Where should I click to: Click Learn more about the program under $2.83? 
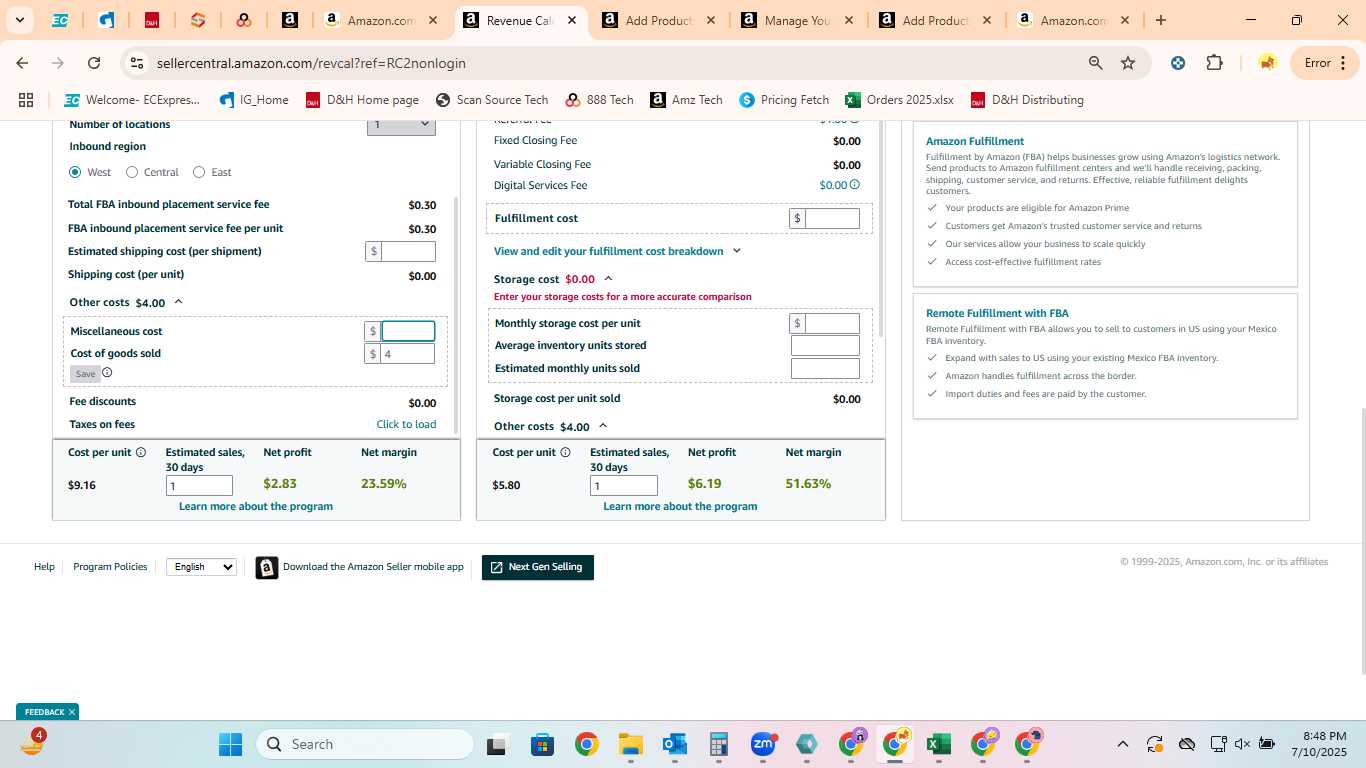tap(256, 506)
